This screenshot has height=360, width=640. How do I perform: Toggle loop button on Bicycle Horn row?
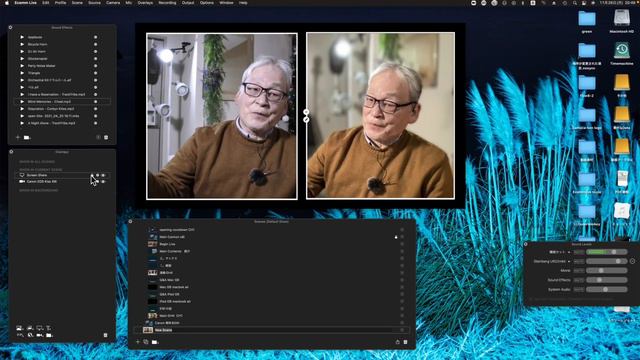coord(96,44)
